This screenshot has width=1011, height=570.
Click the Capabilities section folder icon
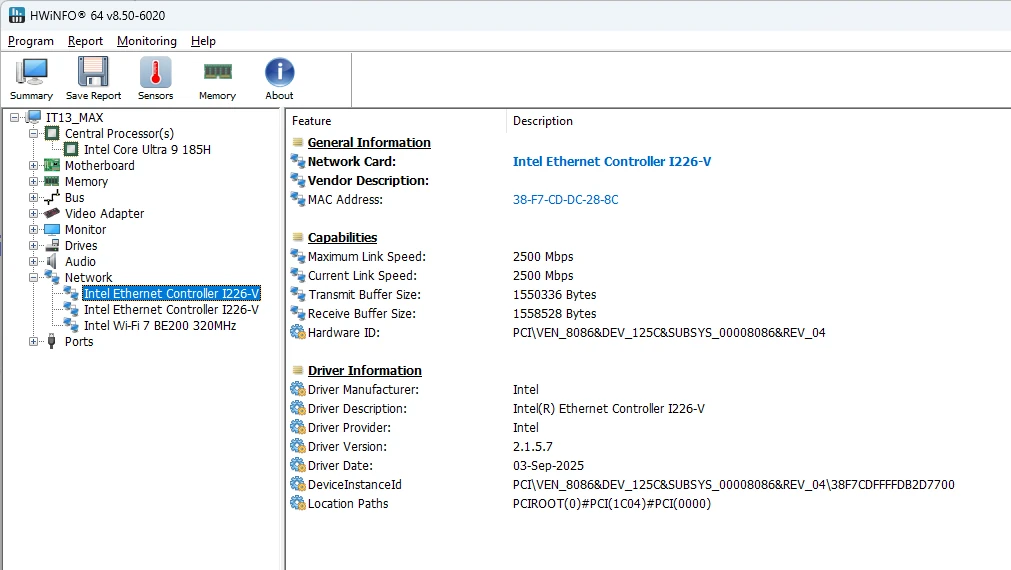[x=297, y=237]
